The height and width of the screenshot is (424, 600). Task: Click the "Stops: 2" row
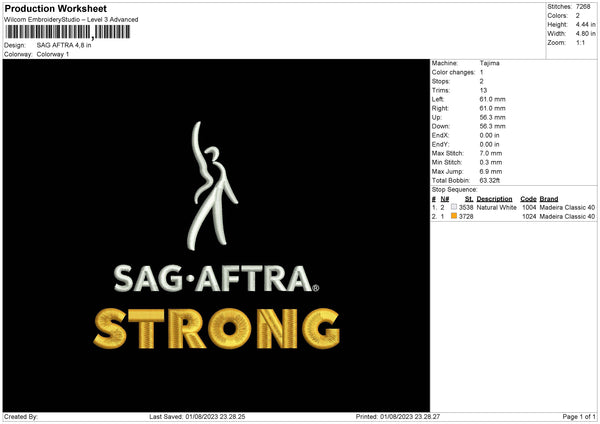pyautogui.click(x=458, y=81)
